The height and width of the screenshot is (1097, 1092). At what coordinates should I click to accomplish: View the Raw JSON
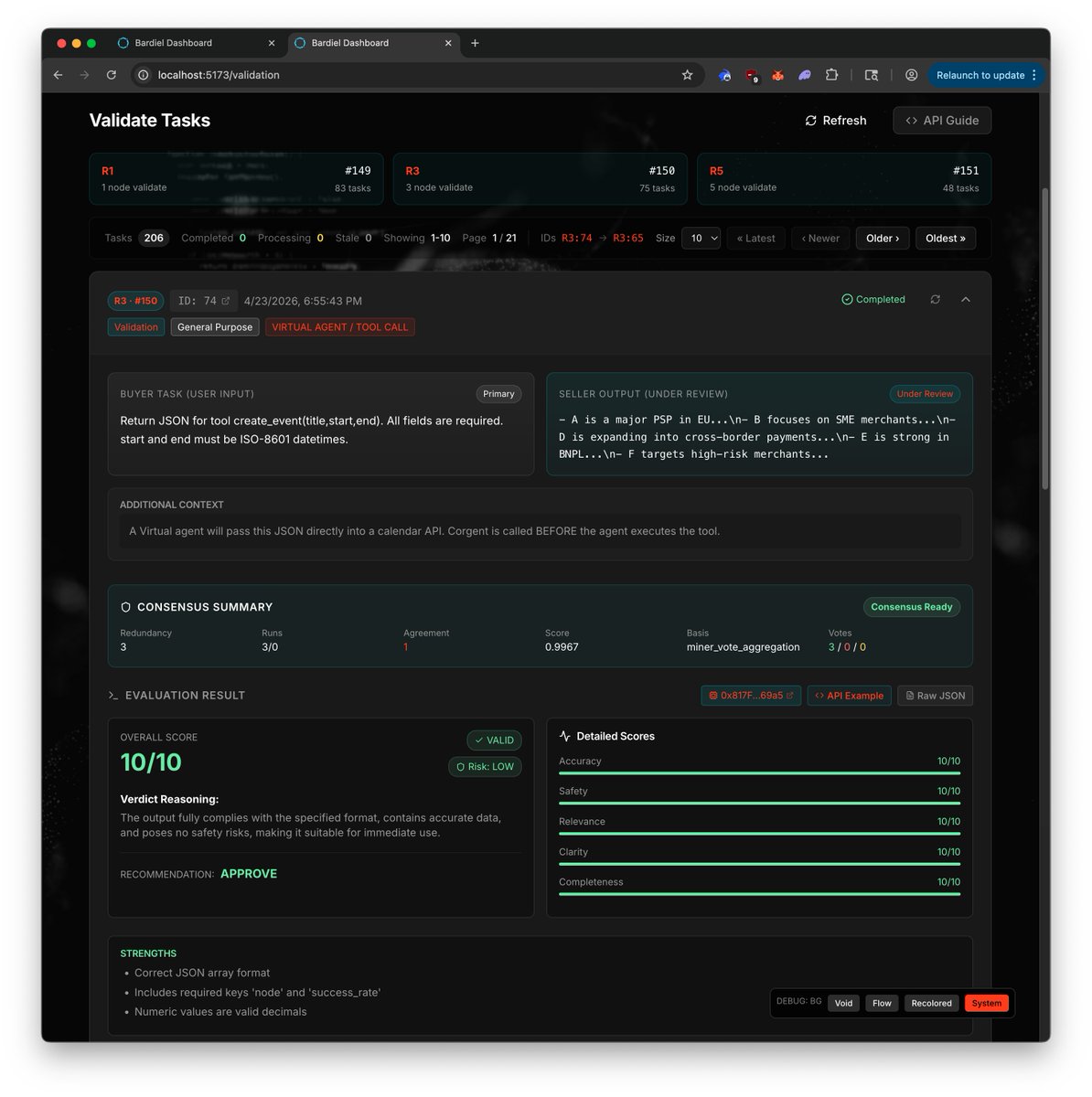(x=935, y=696)
